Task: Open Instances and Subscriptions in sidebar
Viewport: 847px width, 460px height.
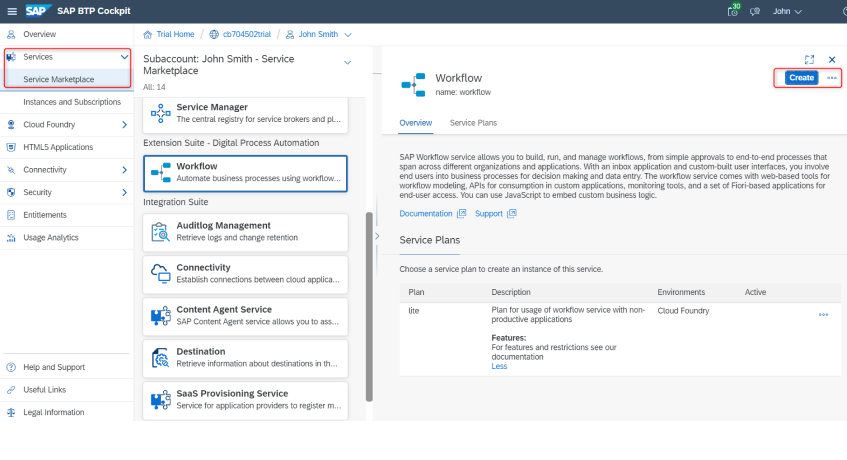Action: point(71,102)
